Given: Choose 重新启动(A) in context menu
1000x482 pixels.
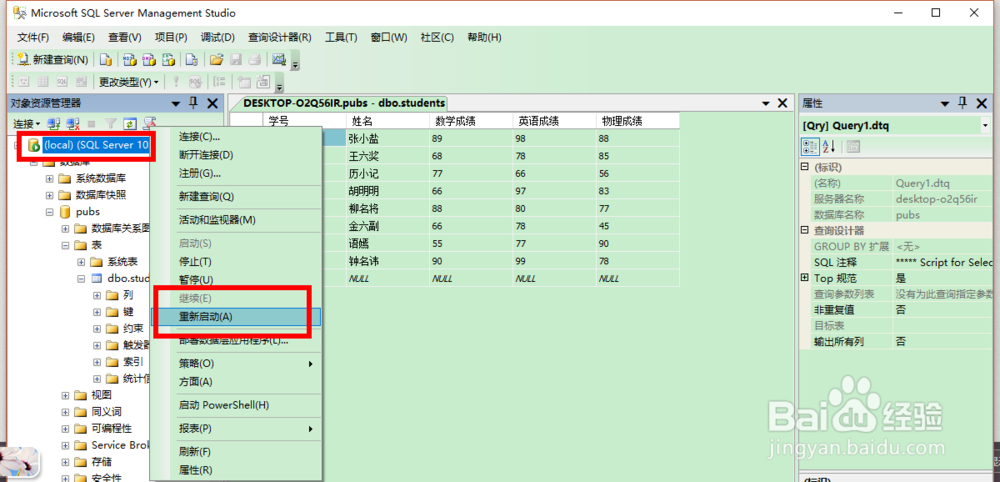Looking at the screenshot, I should (235, 316).
